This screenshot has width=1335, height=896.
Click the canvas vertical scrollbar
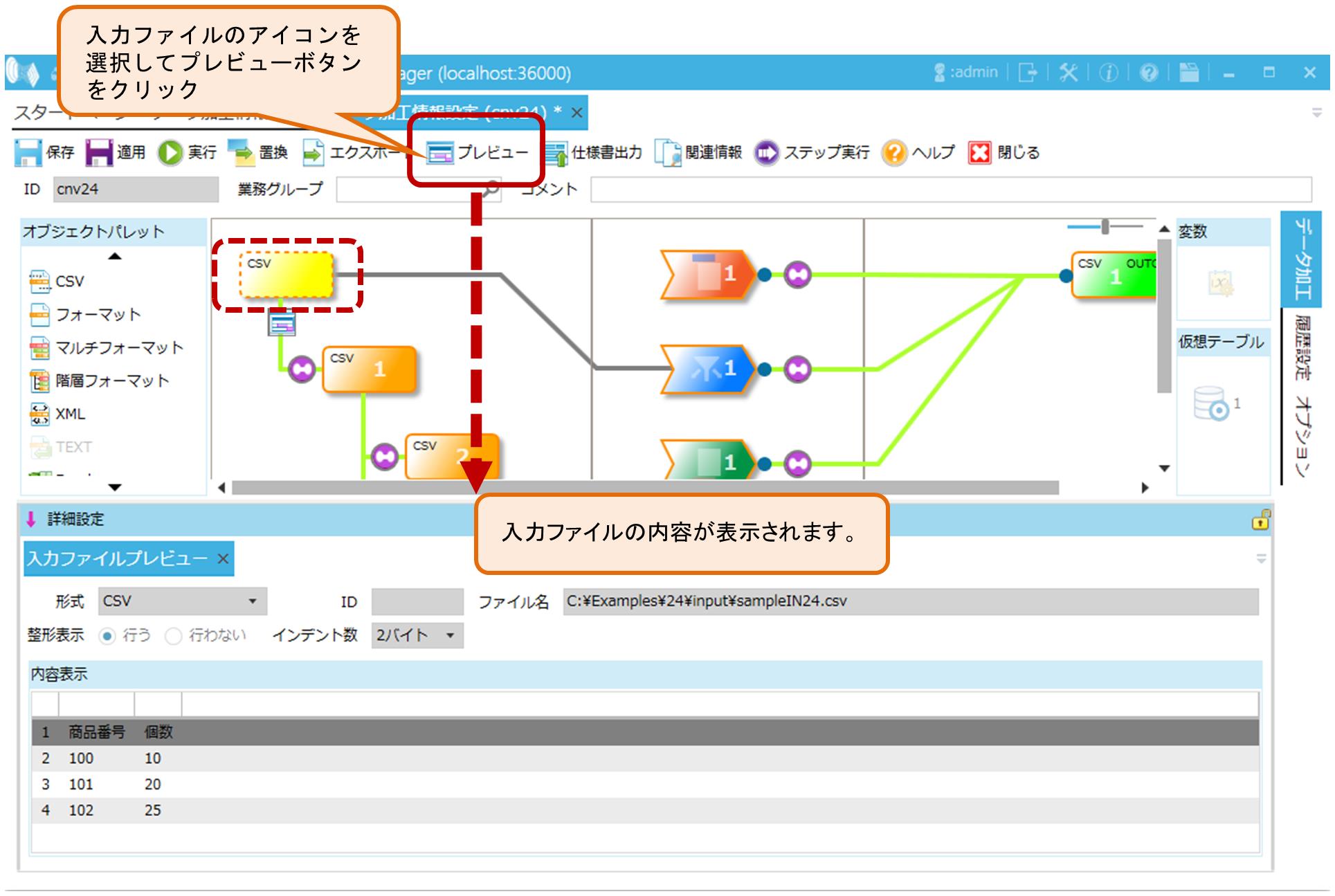pyautogui.click(x=1164, y=316)
